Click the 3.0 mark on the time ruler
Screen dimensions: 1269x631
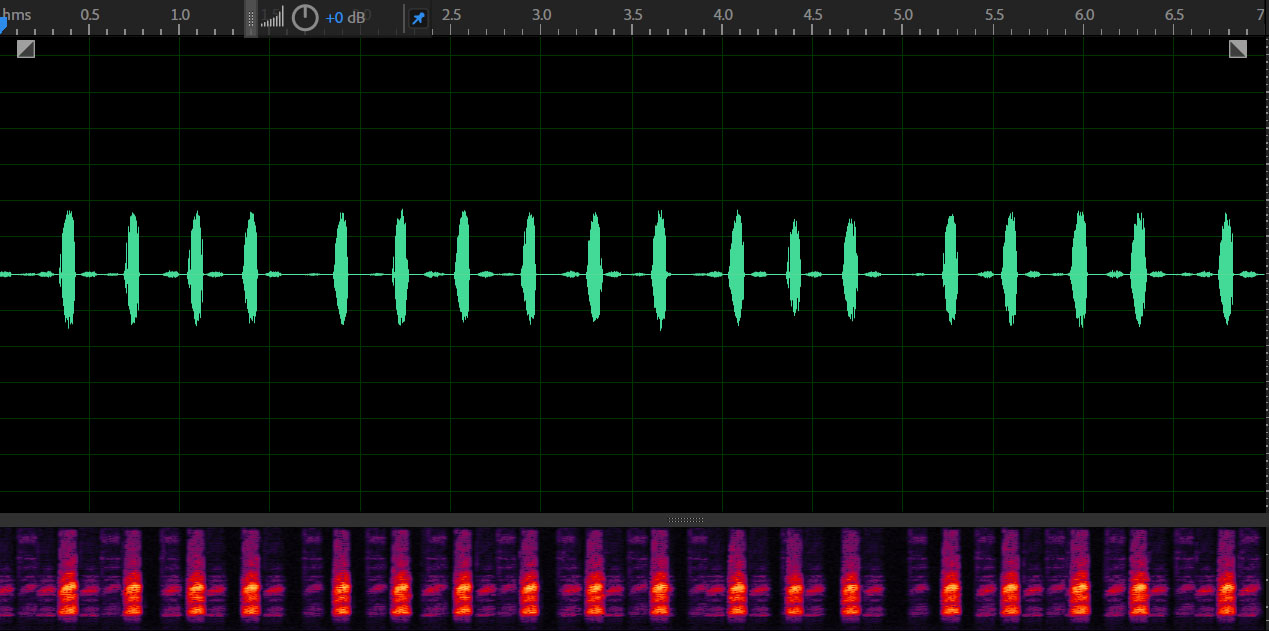tap(541, 15)
